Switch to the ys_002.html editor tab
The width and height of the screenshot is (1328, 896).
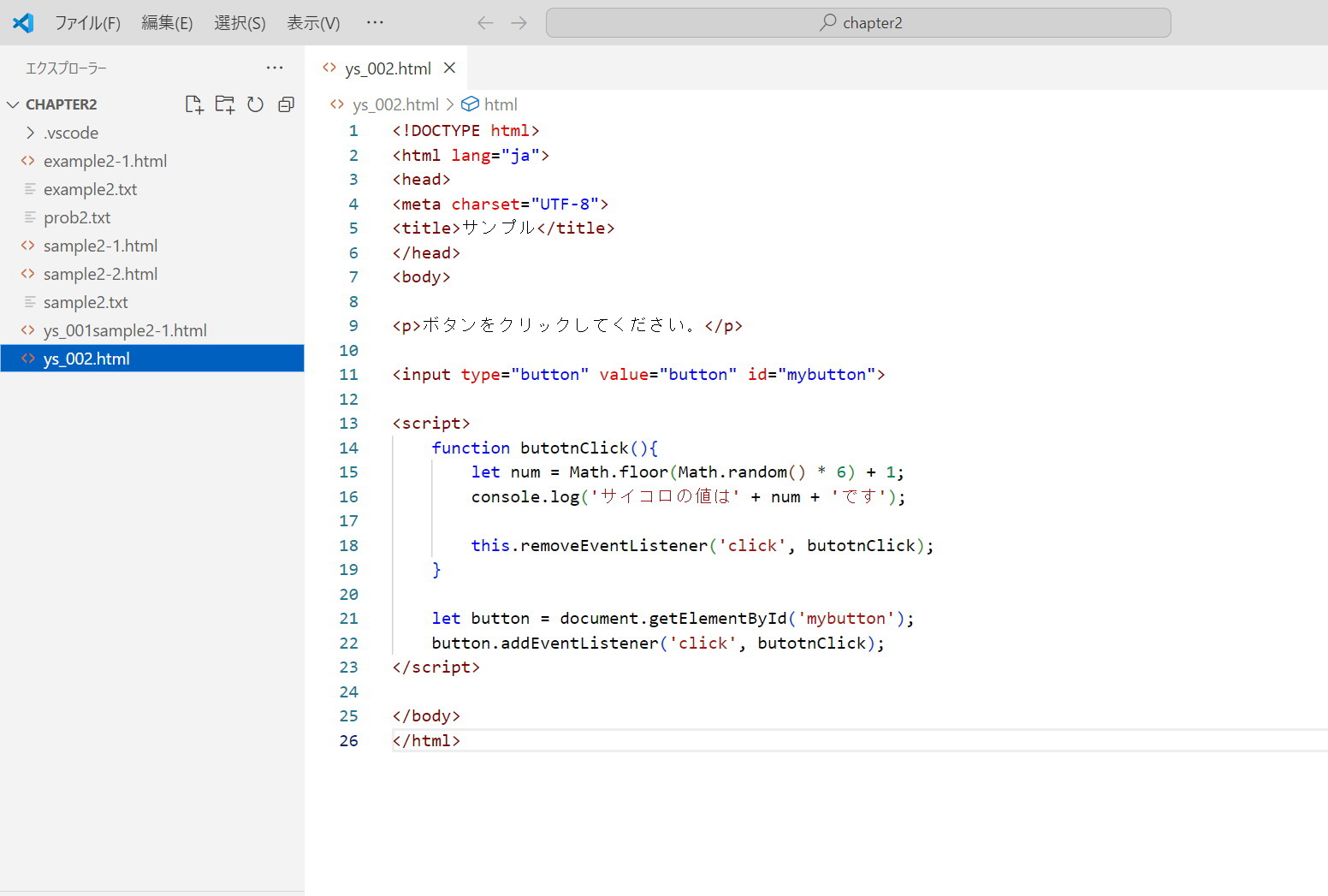[388, 68]
